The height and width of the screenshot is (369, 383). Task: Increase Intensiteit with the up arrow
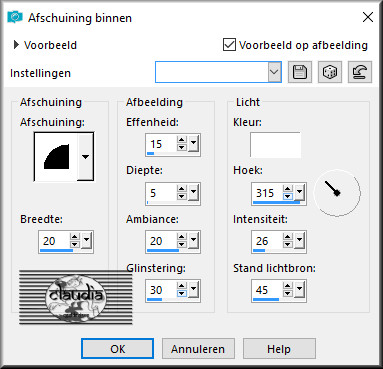[288, 237]
